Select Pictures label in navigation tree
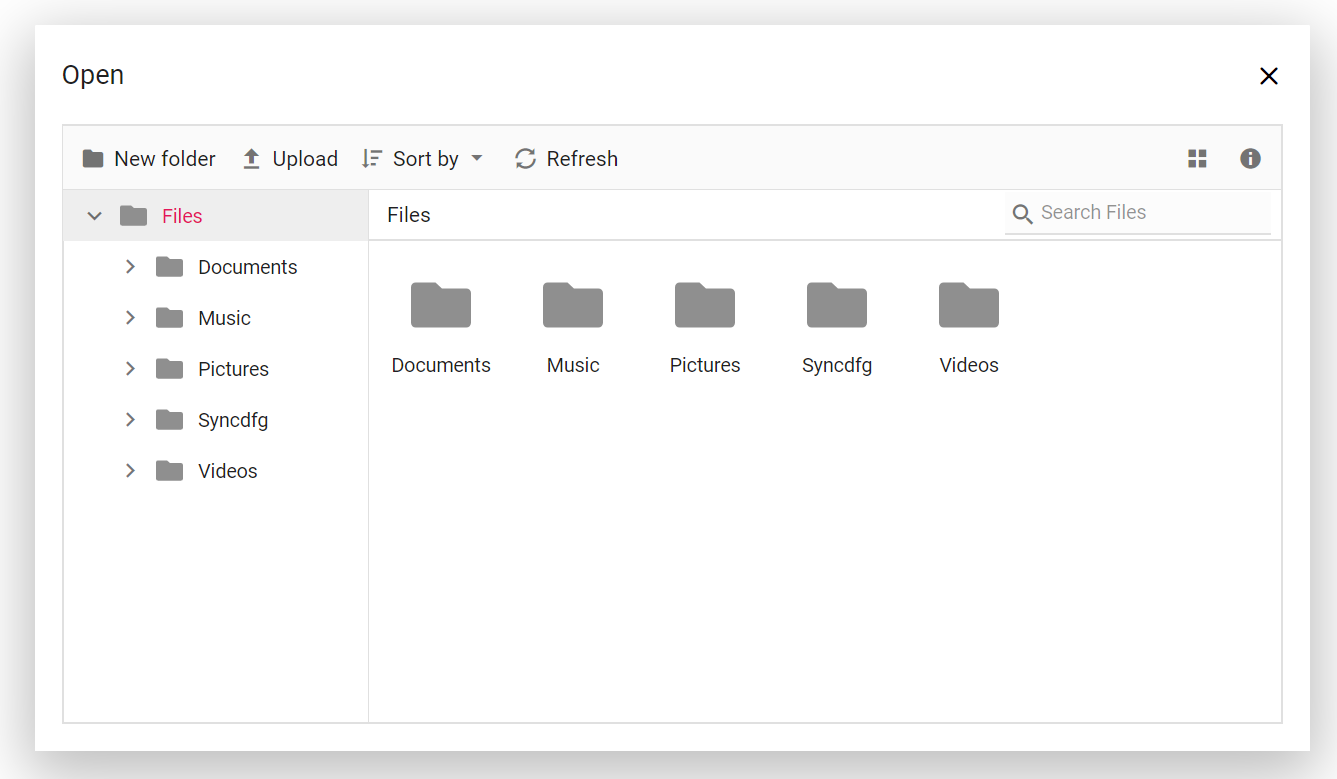The image size is (1337, 779). [x=233, y=369]
